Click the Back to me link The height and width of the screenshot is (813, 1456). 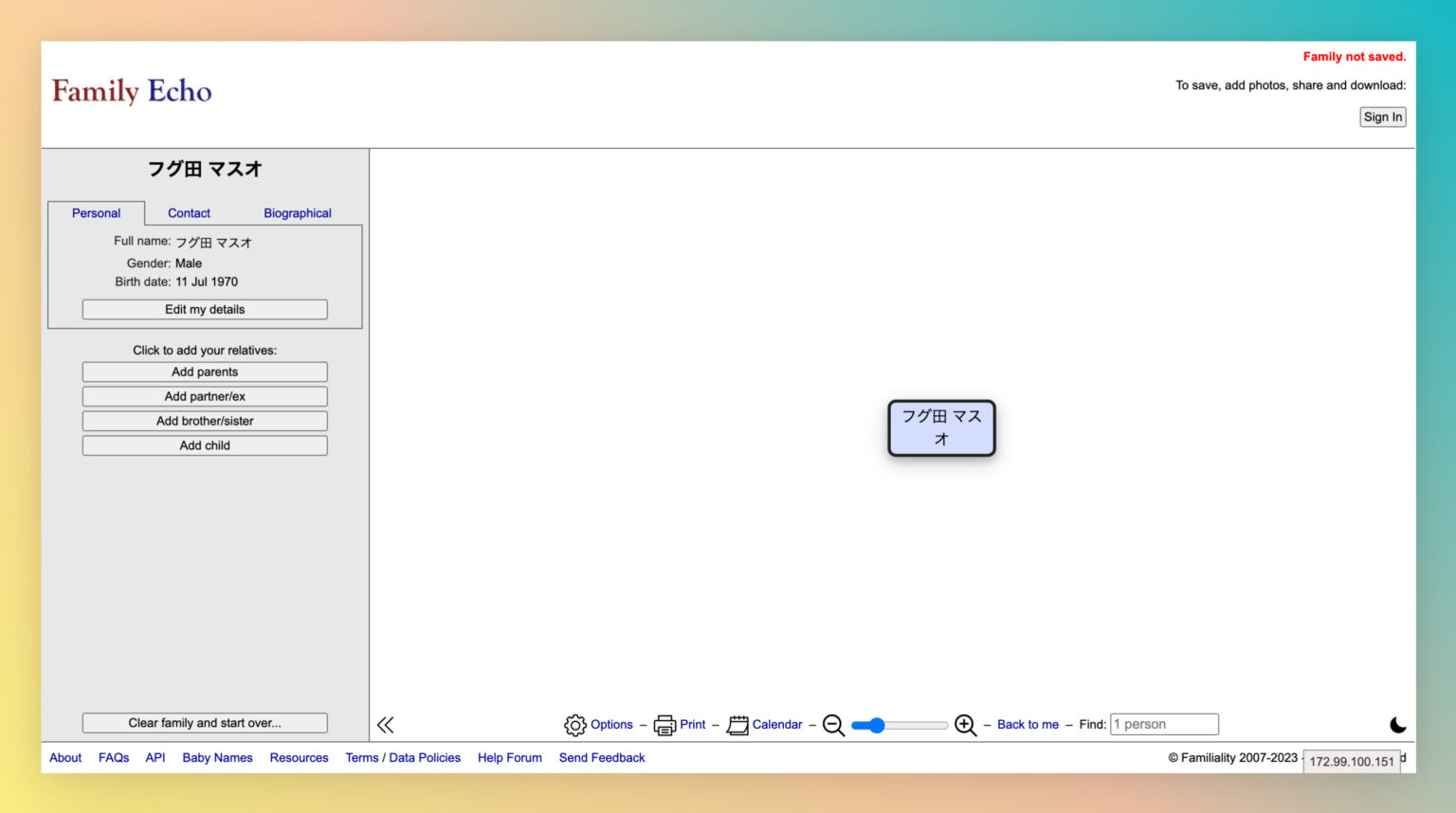pos(1028,724)
